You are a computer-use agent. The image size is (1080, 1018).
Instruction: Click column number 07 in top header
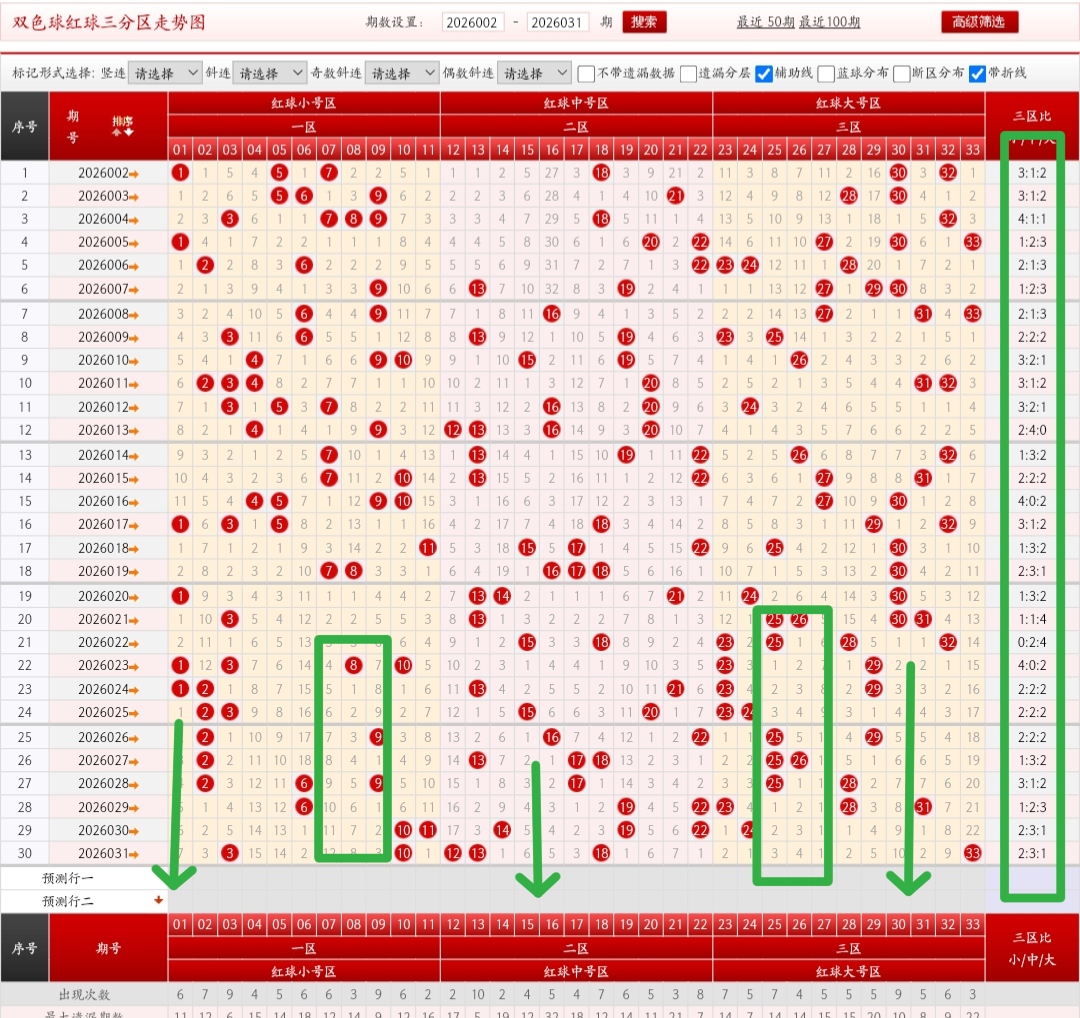tap(329, 149)
